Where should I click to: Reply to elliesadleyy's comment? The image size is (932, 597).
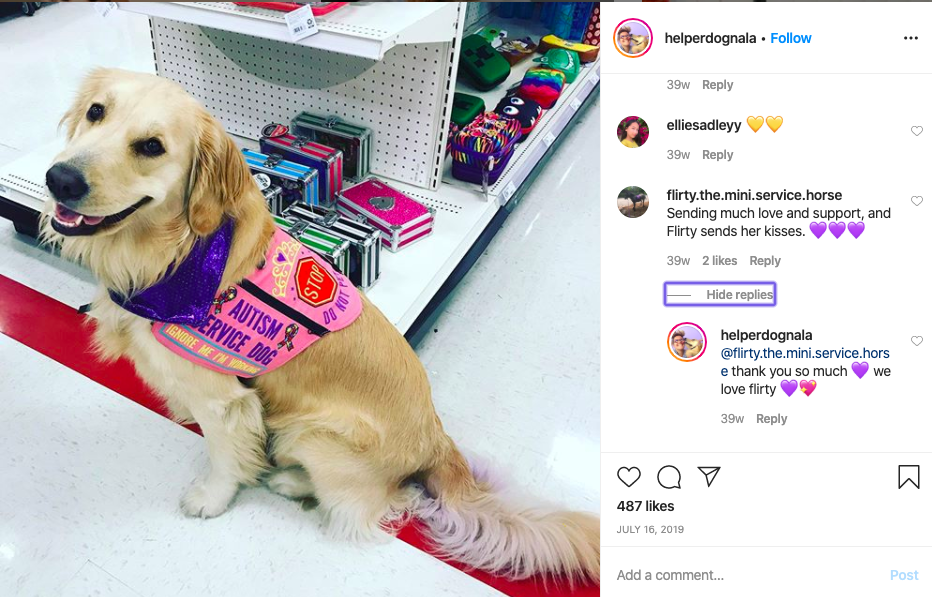coord(717,155)
